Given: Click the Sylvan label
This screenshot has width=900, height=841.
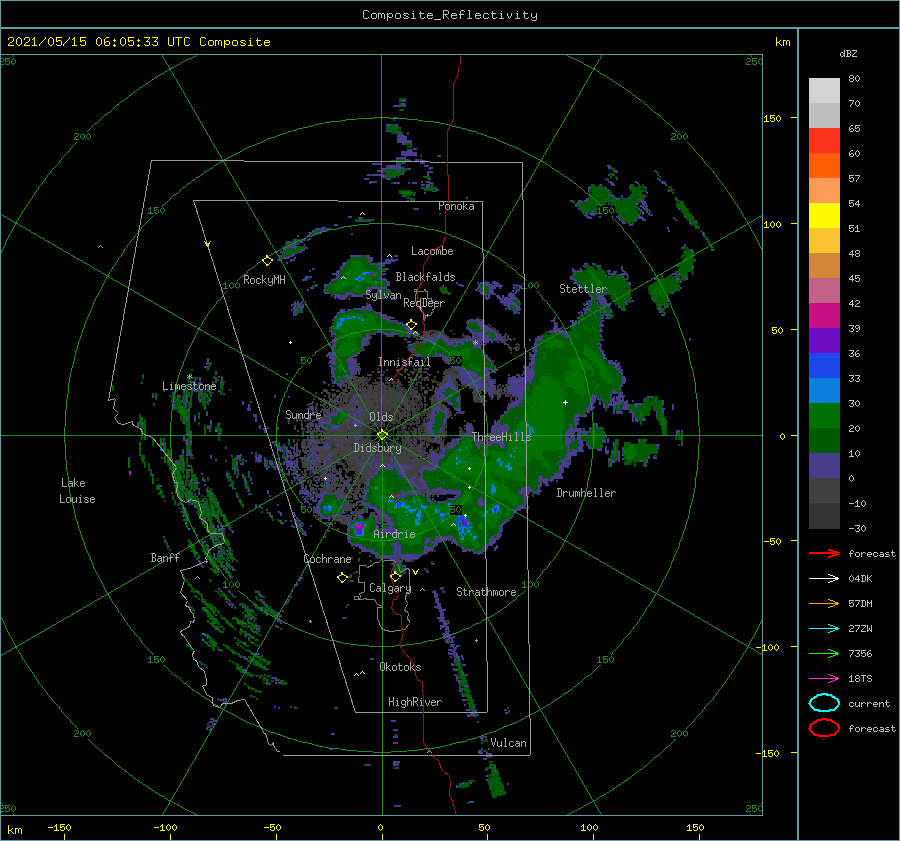Looking at the screenshot, I should pos(383,295).
